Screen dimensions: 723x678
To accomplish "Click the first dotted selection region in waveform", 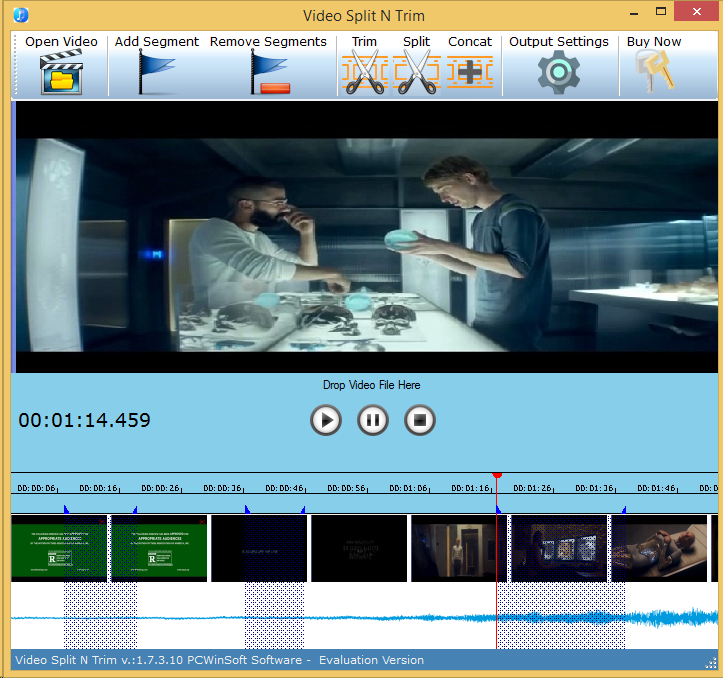I will [101, 616].
